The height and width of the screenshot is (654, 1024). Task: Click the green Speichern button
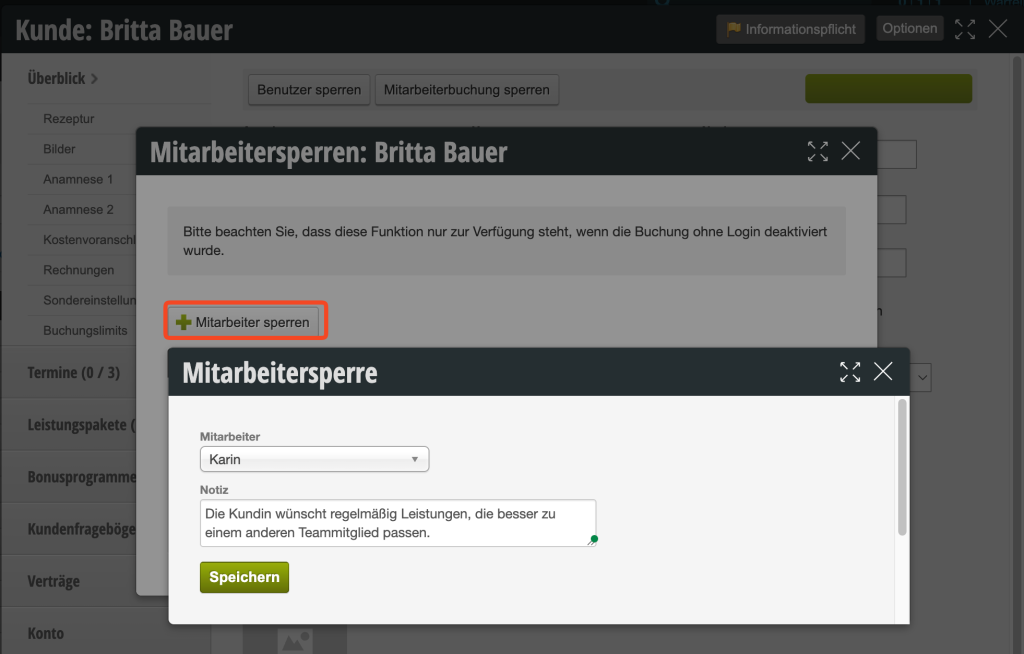(x=244, y=578)
